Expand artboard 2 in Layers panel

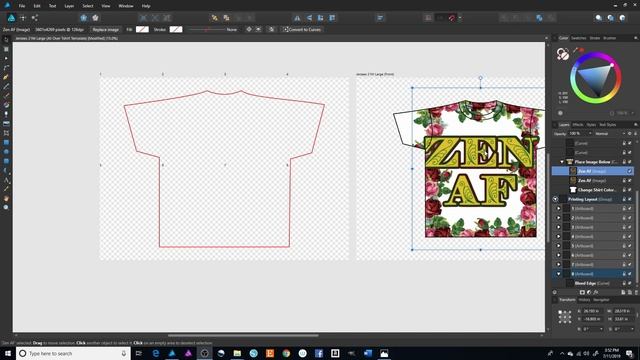(x=559, y=218)
